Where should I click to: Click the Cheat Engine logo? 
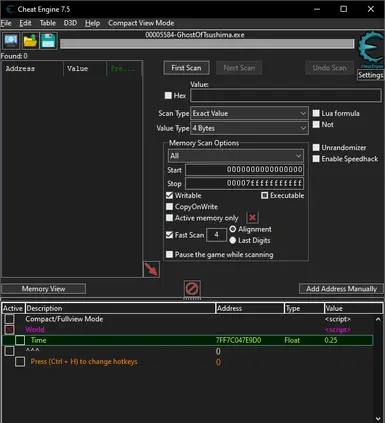[371, 49]
